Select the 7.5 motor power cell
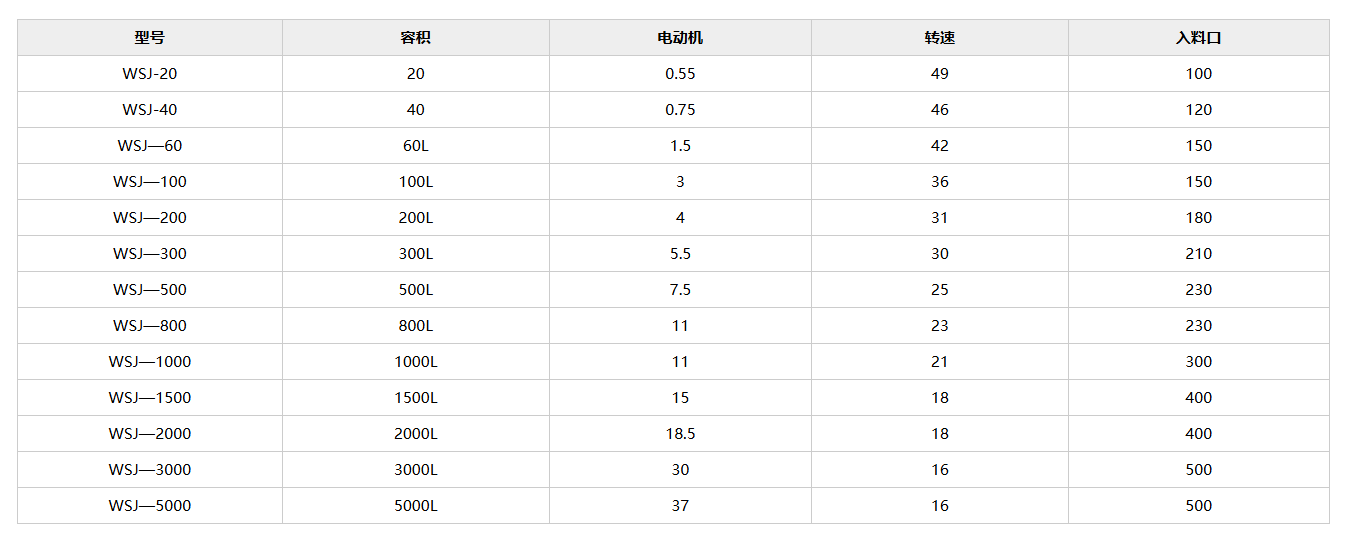Viewport: 1352px width, 539px height. coord(680,290)
